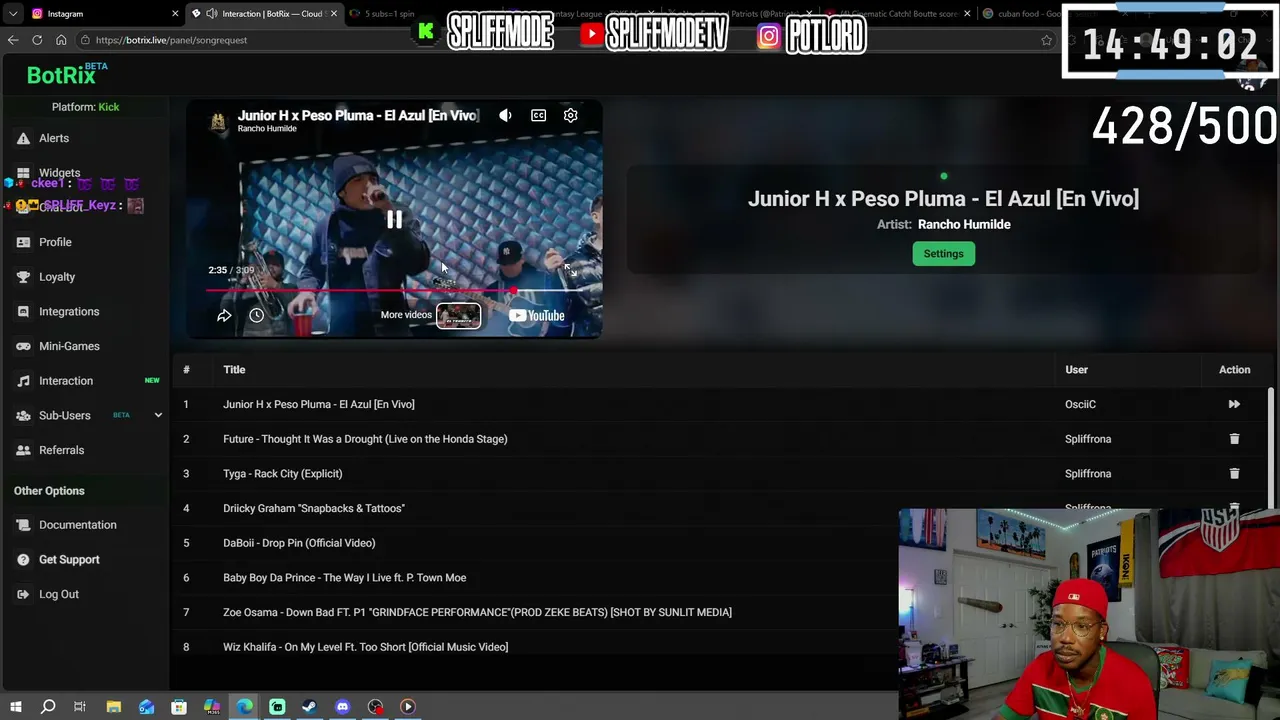Toggle closed captions on video
The image size is (1280, 720).
pos(538,115)
